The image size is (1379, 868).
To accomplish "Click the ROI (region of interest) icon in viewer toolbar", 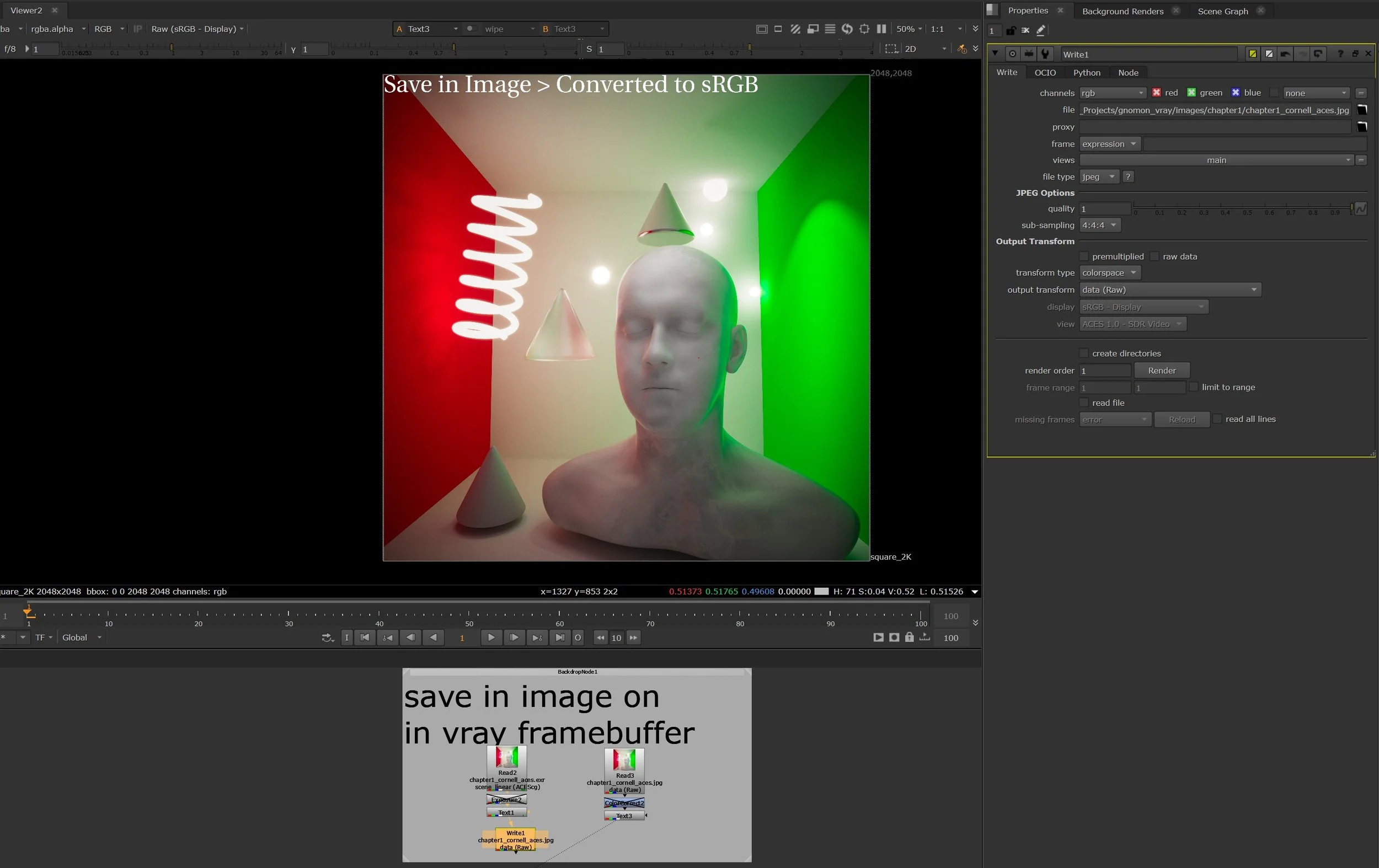I will tap(864, 29).
